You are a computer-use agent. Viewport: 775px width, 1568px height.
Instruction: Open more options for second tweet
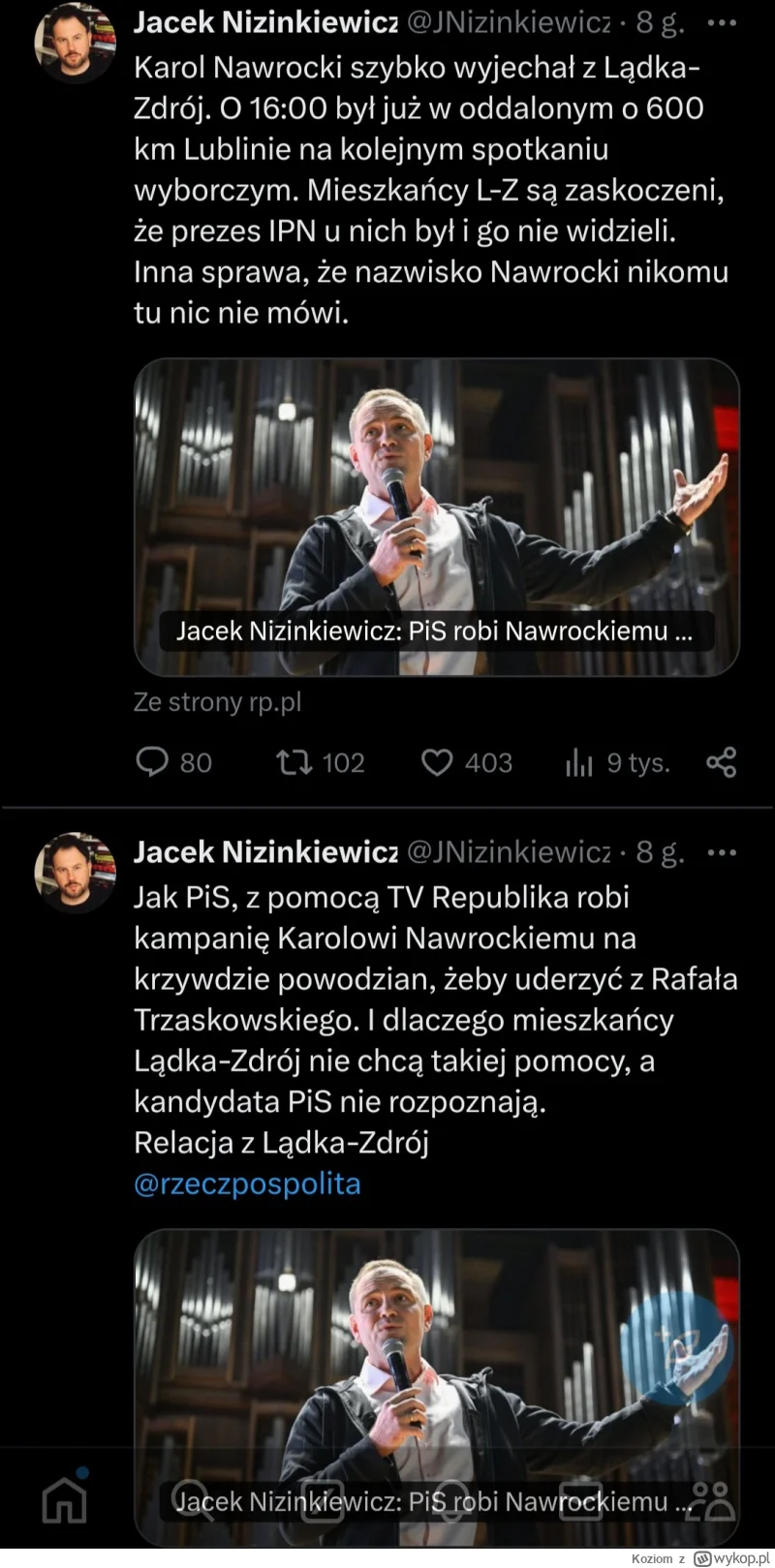pos(722,852)
